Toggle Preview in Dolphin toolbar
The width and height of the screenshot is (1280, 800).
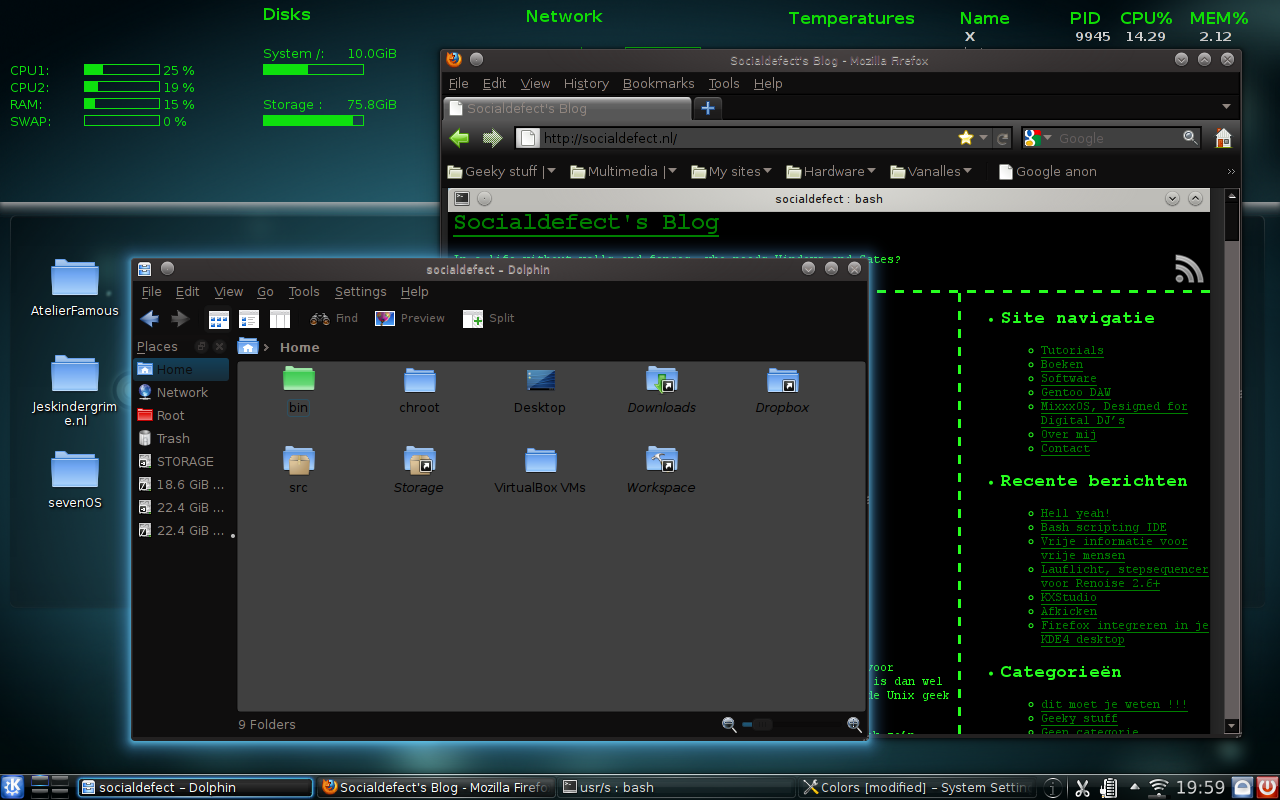409,318
